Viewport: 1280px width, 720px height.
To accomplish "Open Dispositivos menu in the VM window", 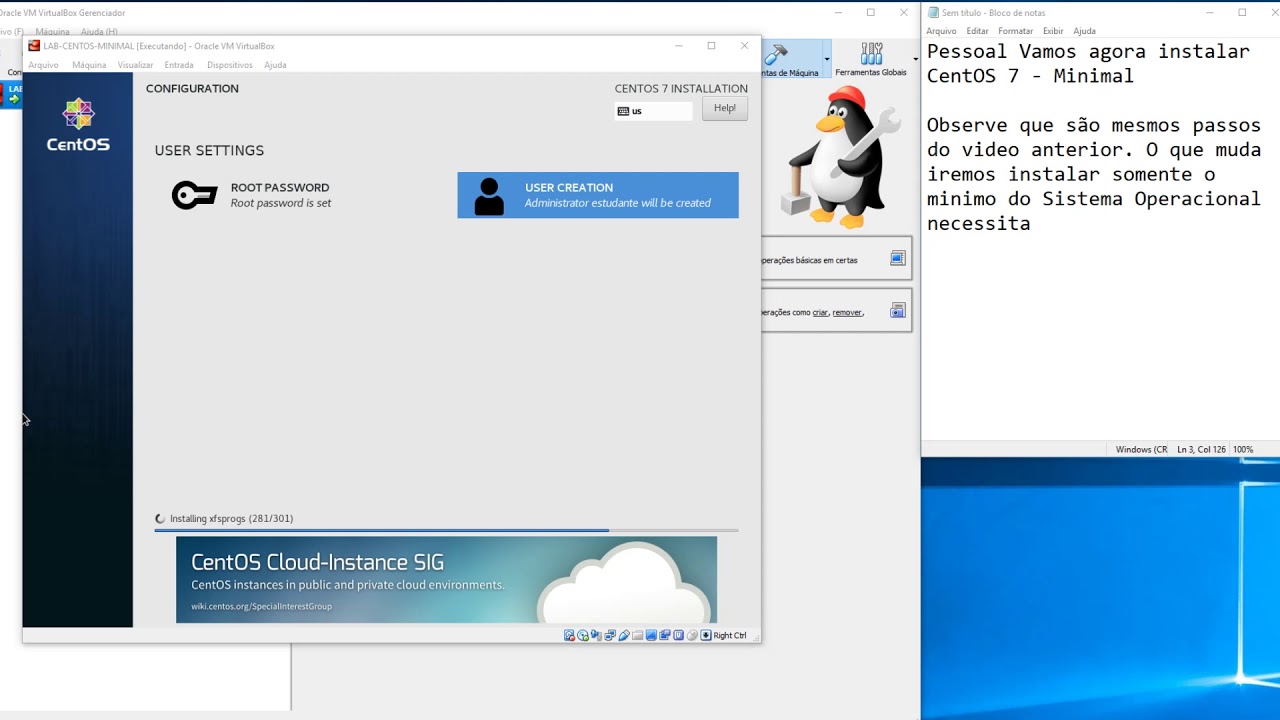I will click(x=230, y=65).
